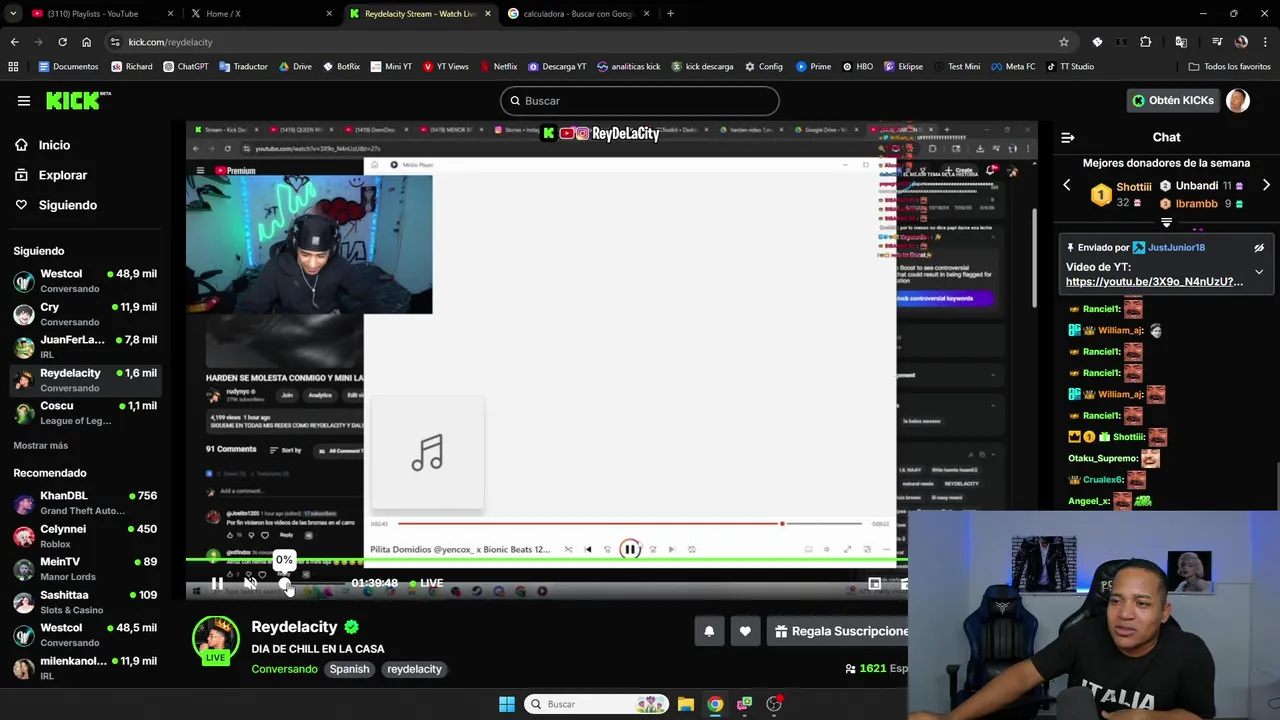Open Reydelacity channel avatar
This screenshot has width=1280, height=720.
[x=216, y=640]
